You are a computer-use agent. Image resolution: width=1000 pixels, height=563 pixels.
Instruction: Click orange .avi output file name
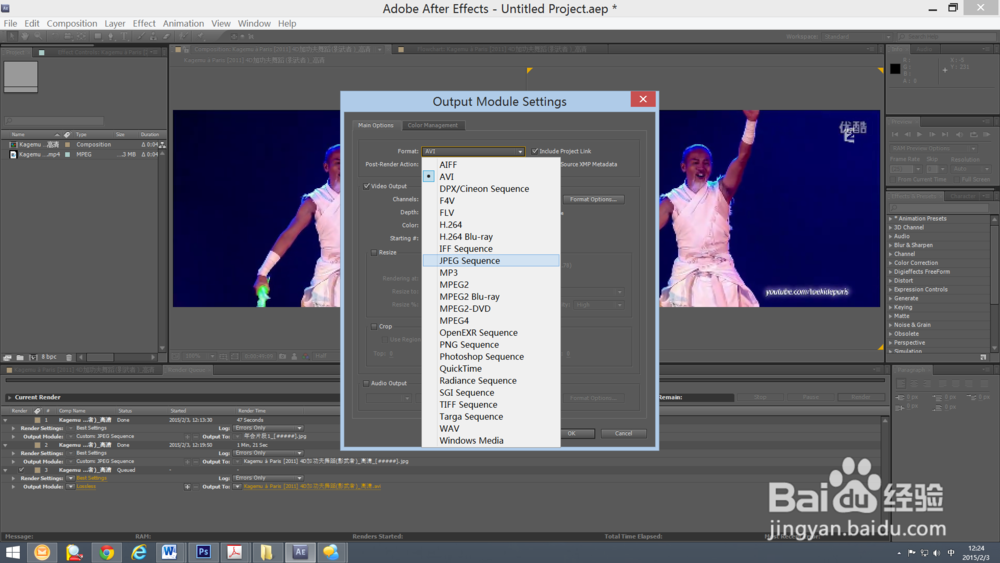[x=312, y=486]
